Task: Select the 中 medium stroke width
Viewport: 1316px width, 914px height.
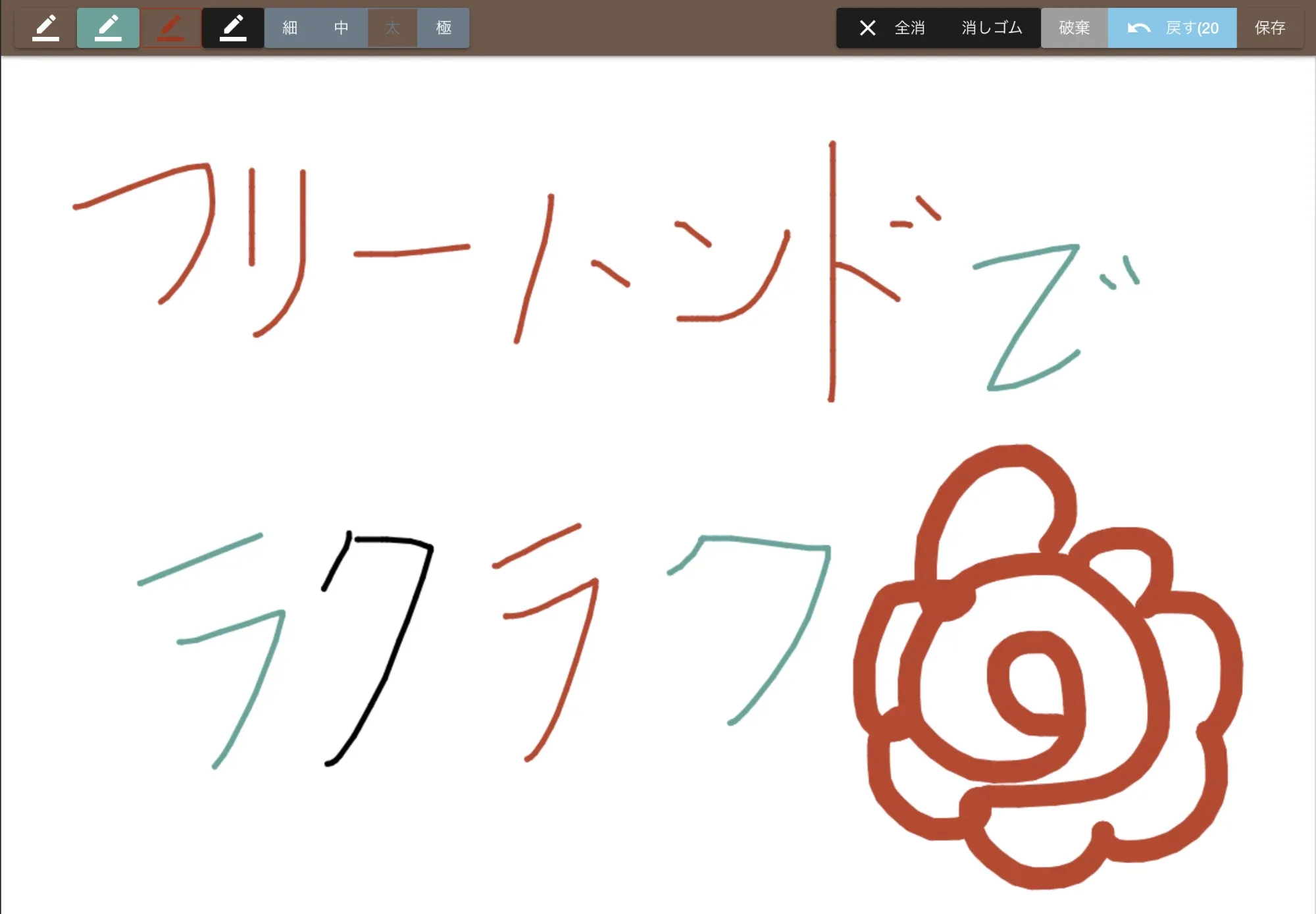Action: tap(340, 28)
